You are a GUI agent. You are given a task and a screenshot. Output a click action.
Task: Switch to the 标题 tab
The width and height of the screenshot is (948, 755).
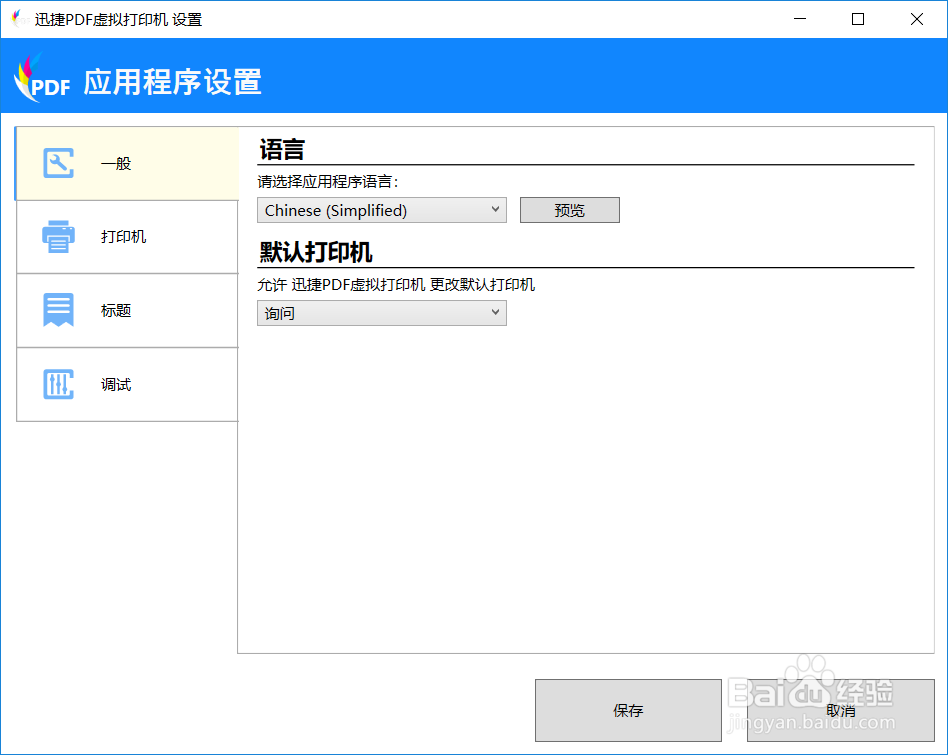(127, 311)
